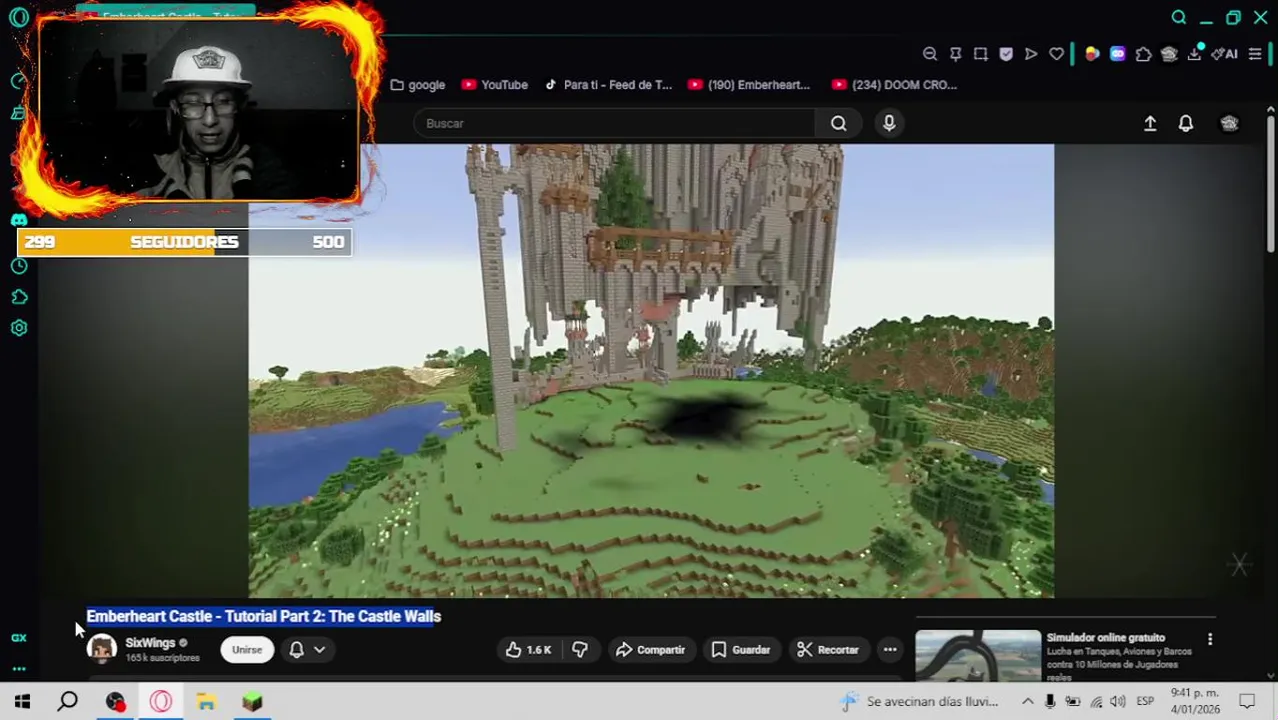The height and width of the screenshot is (720, 1278).
Task: Open Para ti - Feed de T... bookmark
Action: tap(608, 85)
